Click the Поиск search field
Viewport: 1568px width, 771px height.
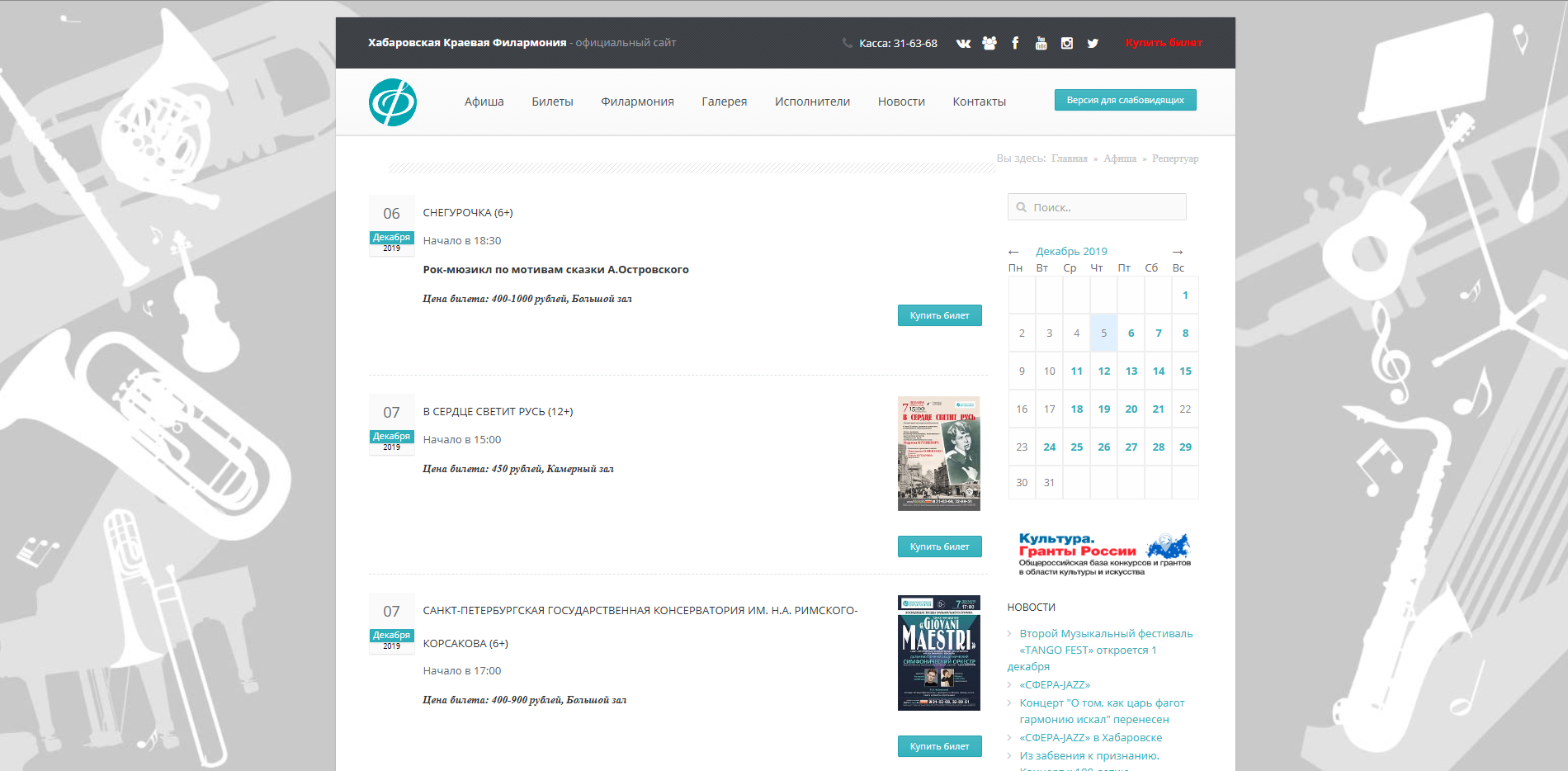(x=1097, y=207)
